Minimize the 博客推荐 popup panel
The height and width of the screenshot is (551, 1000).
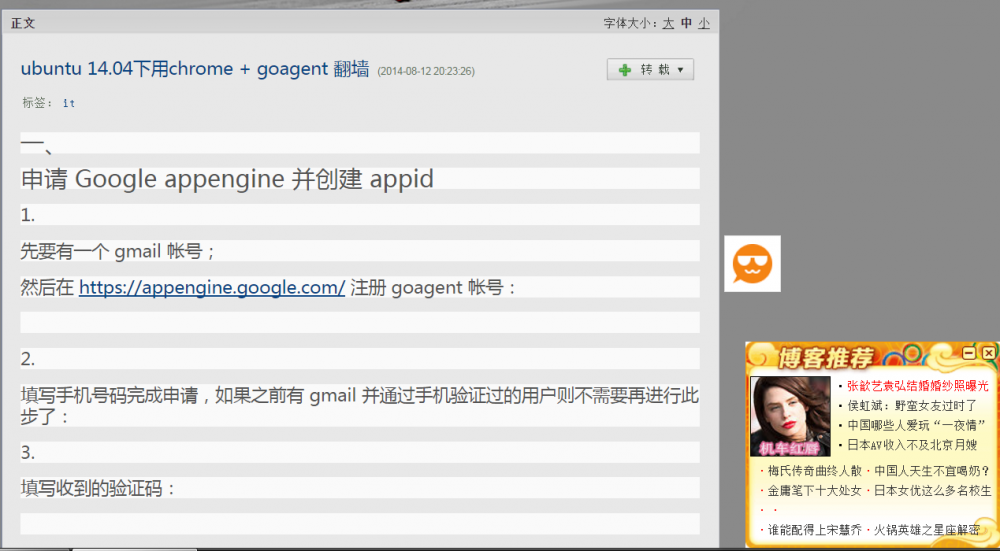click(x=968, y=353)
